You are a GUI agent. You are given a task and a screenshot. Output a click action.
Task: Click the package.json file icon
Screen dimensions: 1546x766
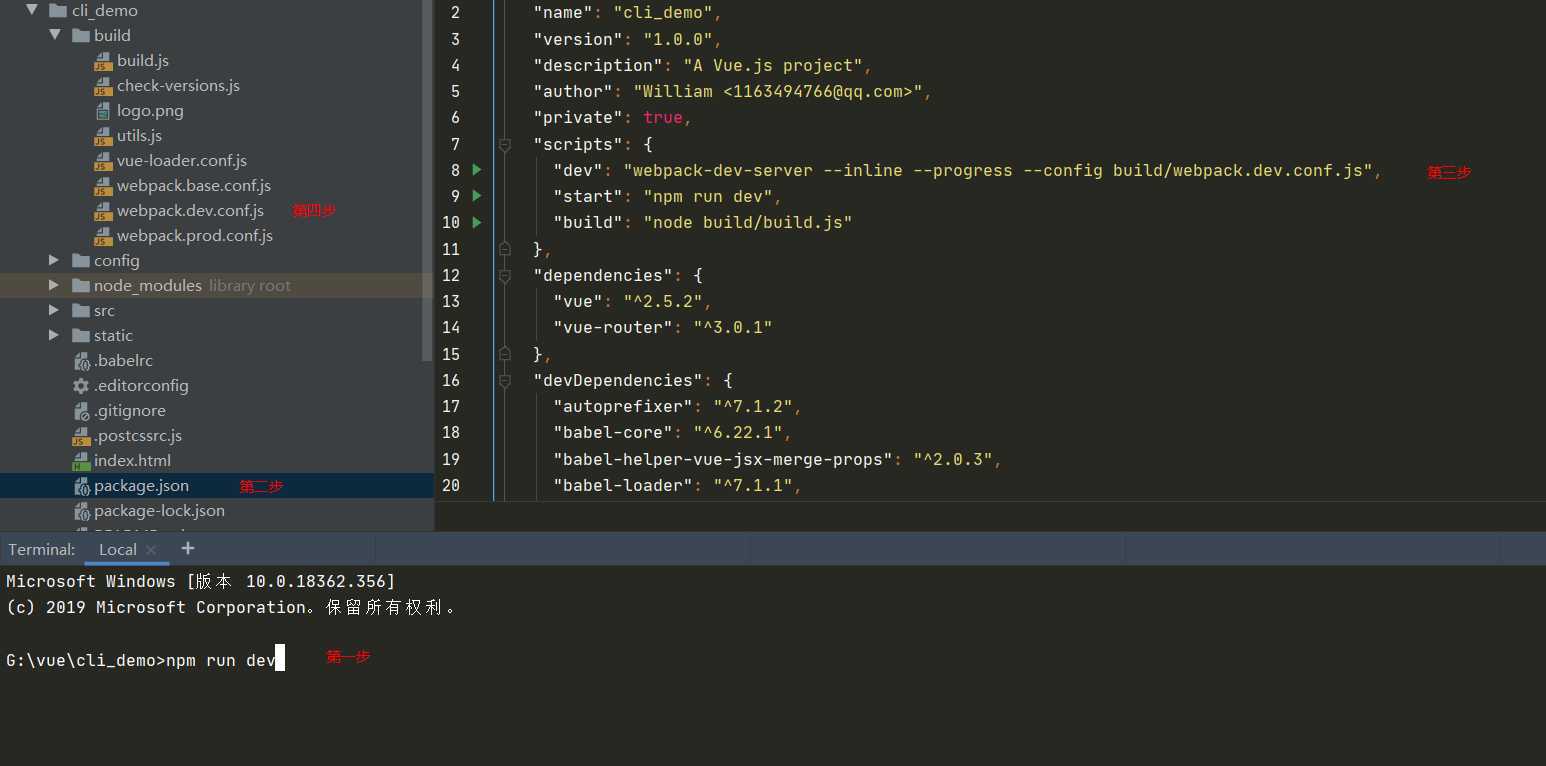81,486
